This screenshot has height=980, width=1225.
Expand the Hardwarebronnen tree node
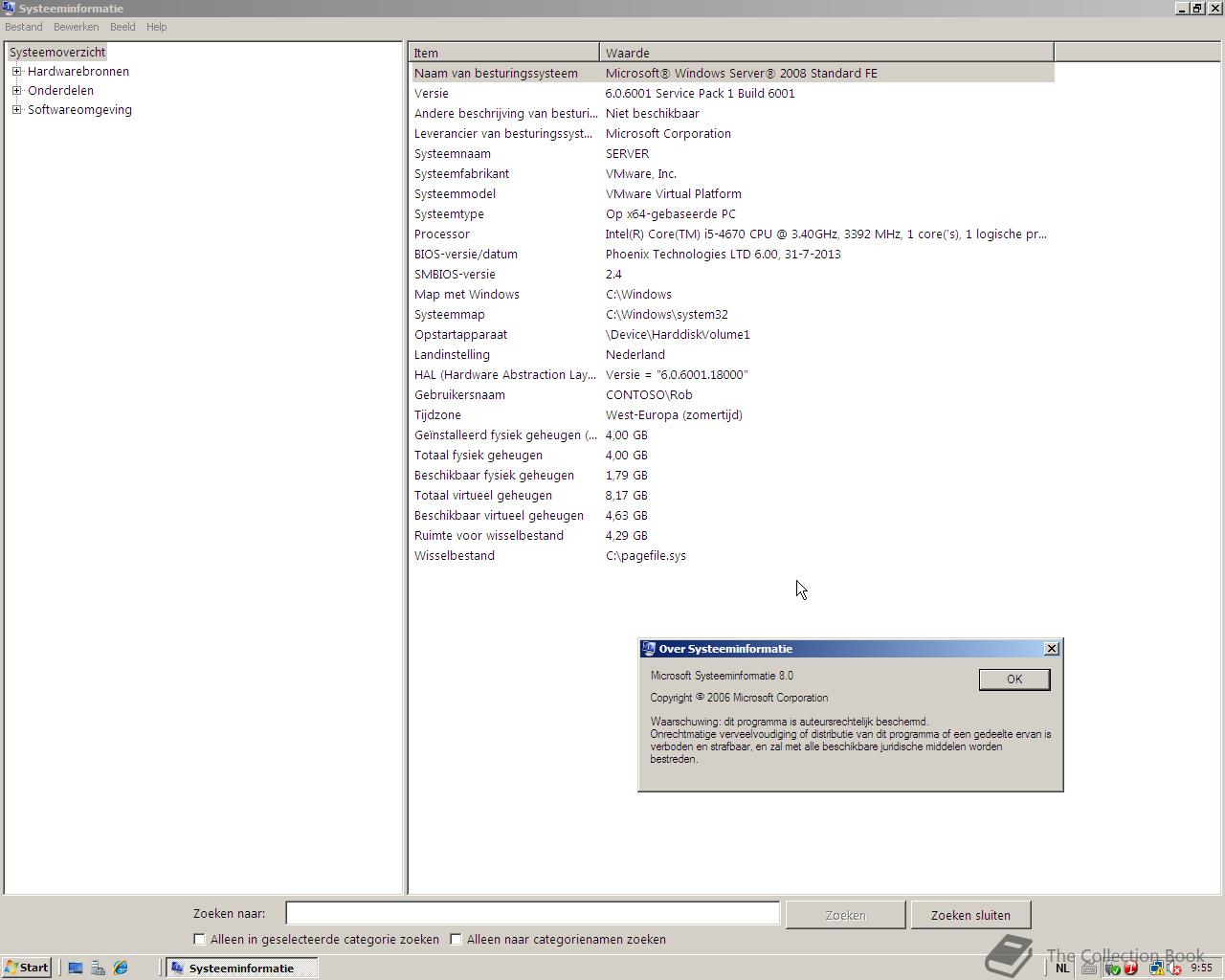pyautogui.click(x=16, y=71)
